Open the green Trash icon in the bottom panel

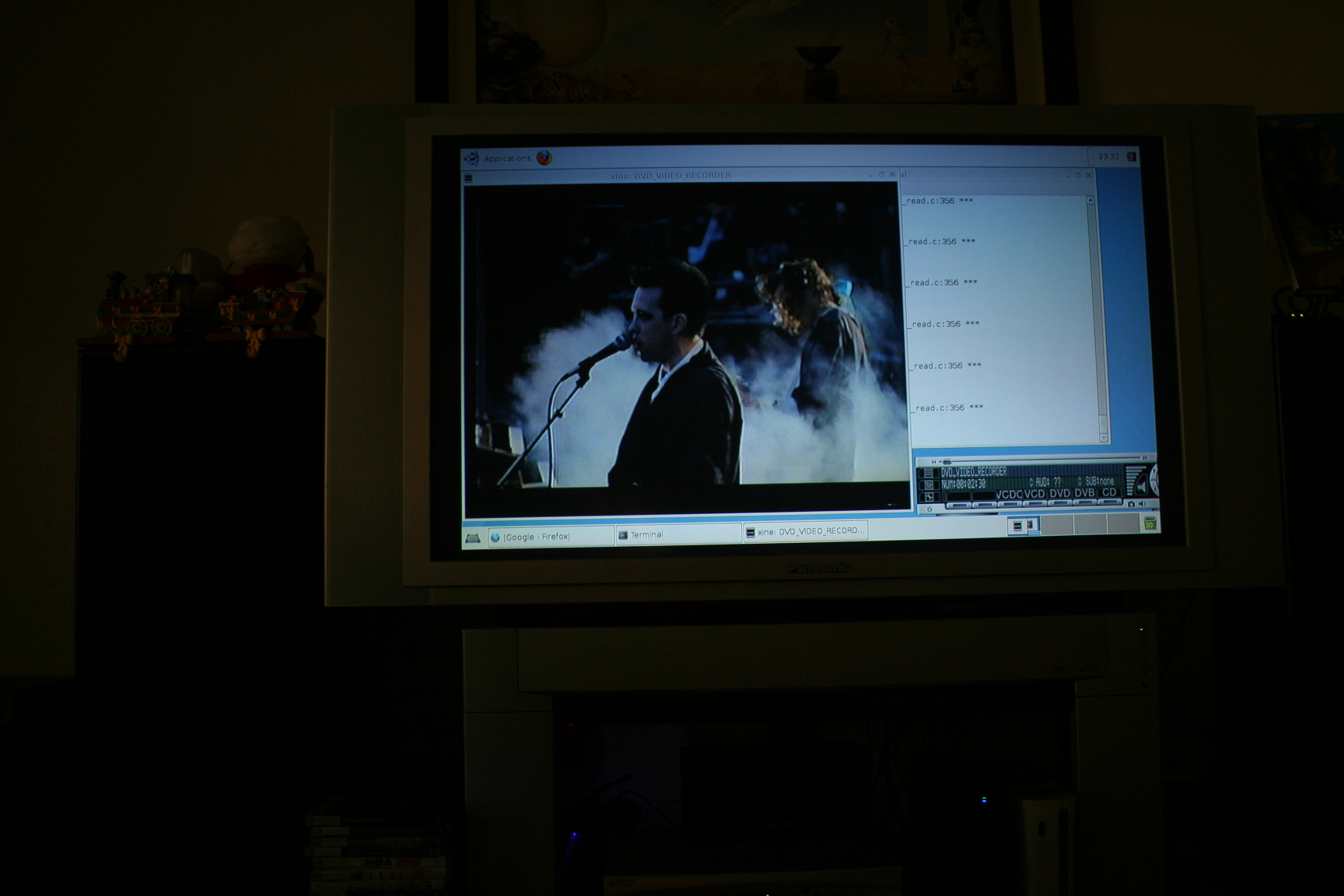click(x=1150, y=523)
